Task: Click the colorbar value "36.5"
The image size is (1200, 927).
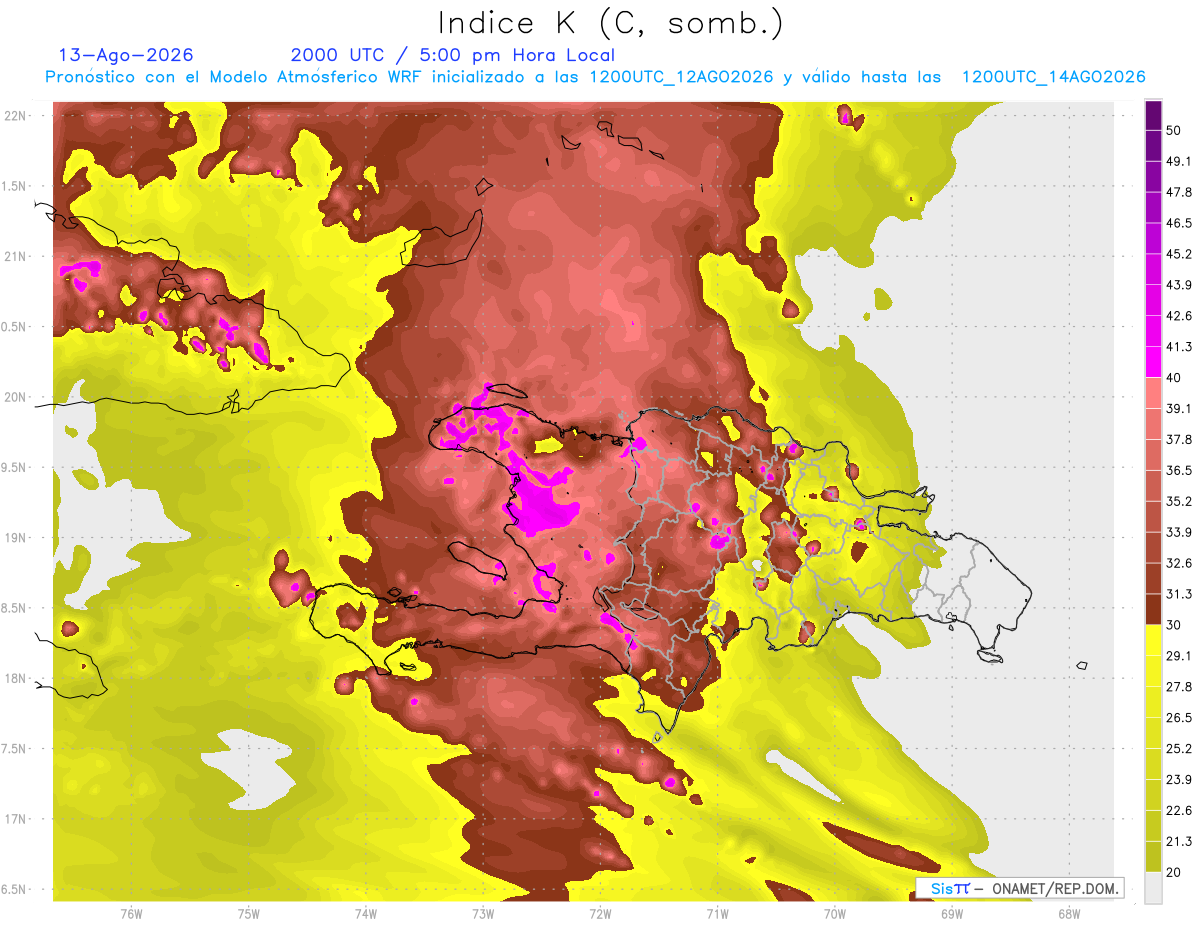Action: (x=1179, y=470)
